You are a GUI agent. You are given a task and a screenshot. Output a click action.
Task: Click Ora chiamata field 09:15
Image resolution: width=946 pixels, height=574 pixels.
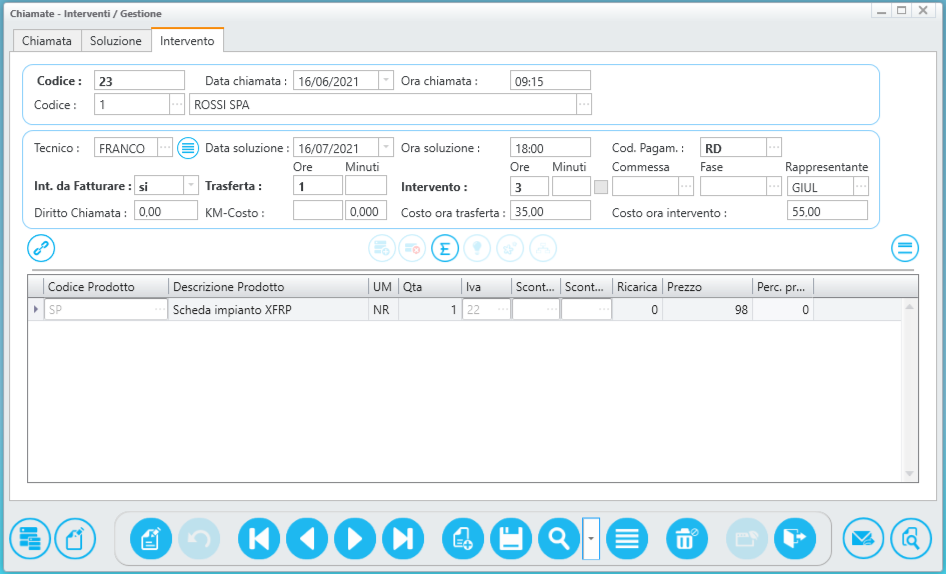[x=550, y=80]
